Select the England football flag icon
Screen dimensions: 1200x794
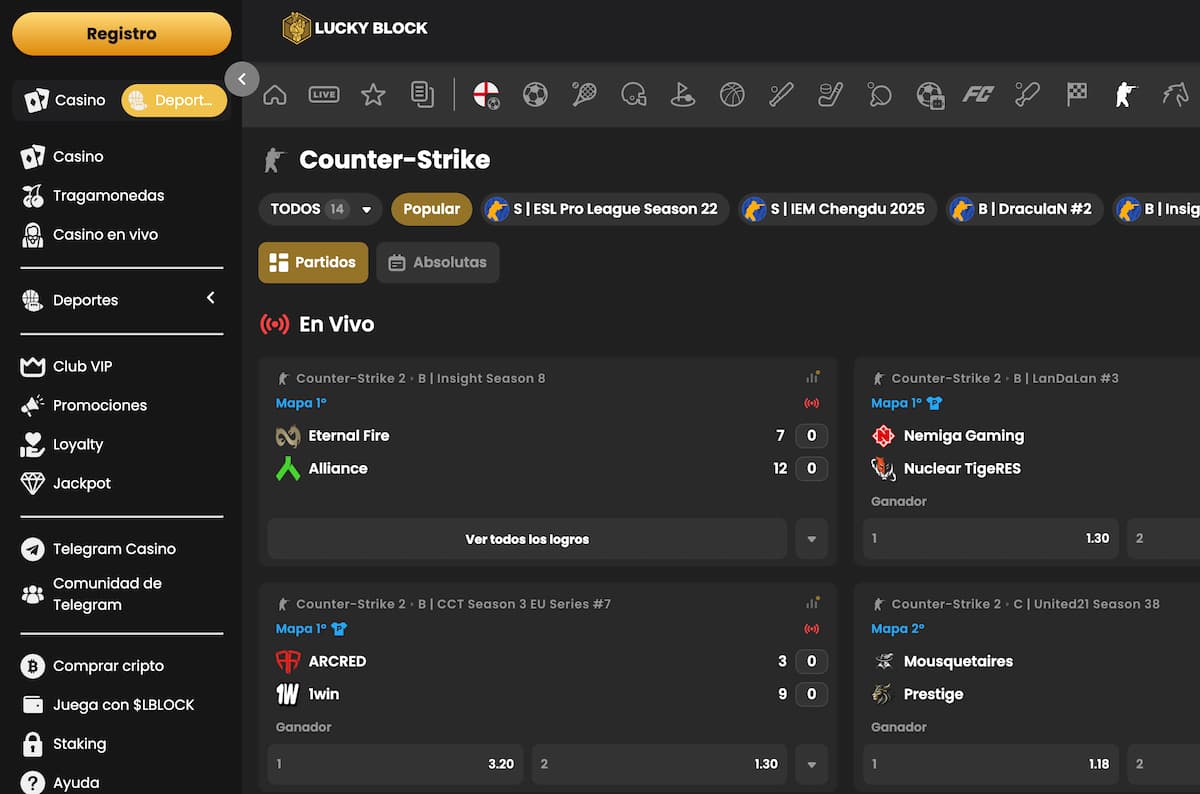click(x=487, y=95)
